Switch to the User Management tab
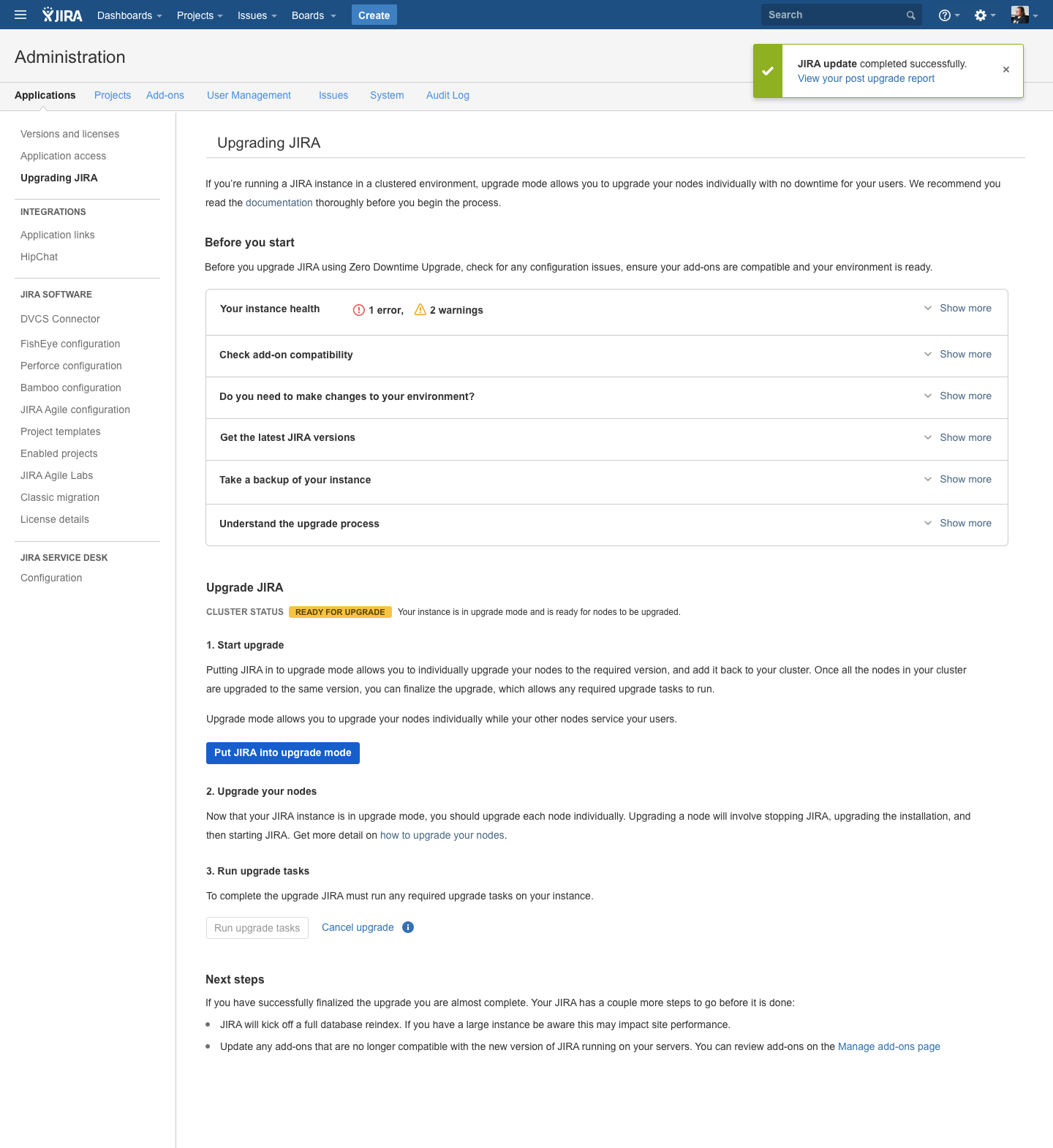Screen dimensions: 1053x1148 [x=249, y=95]
